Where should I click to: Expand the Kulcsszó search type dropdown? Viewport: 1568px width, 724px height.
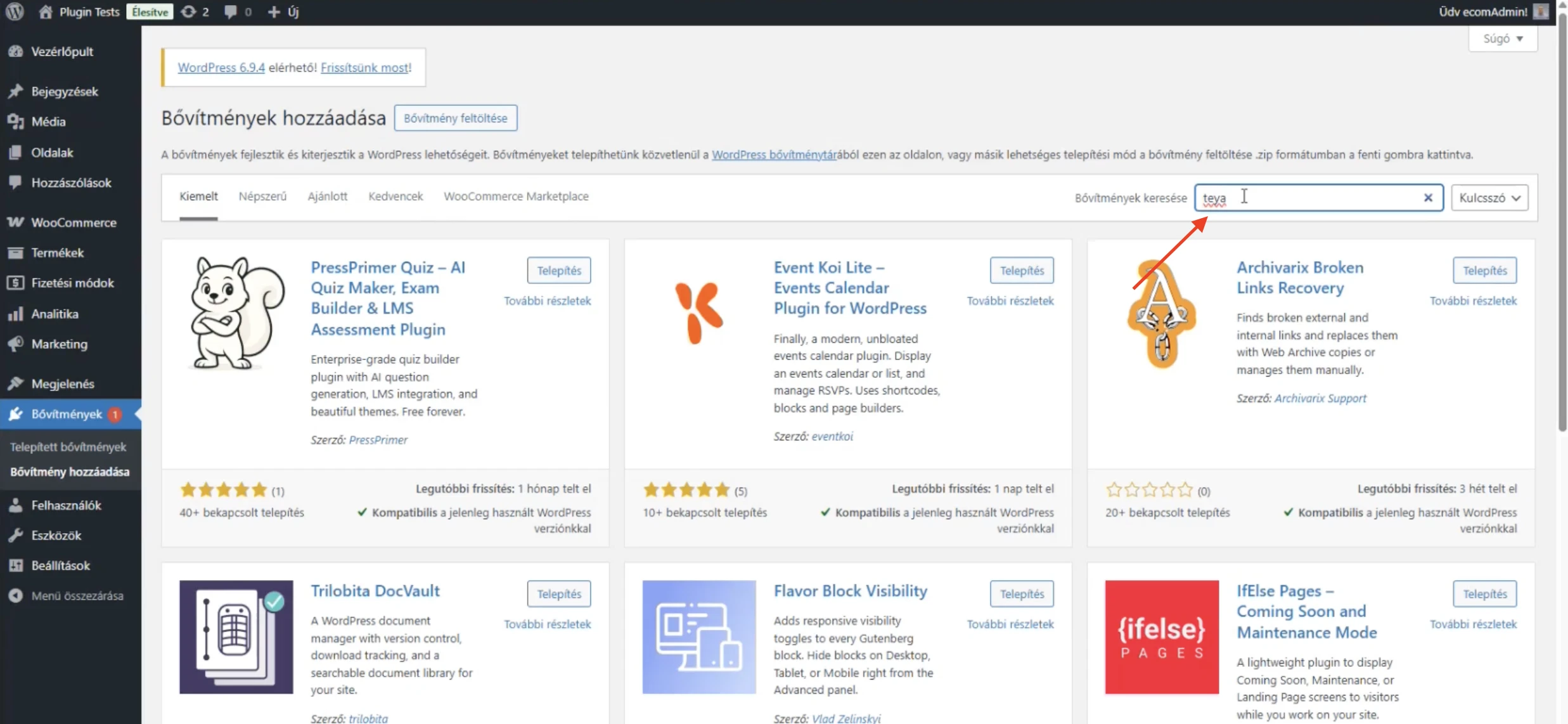coord(1489,198)
